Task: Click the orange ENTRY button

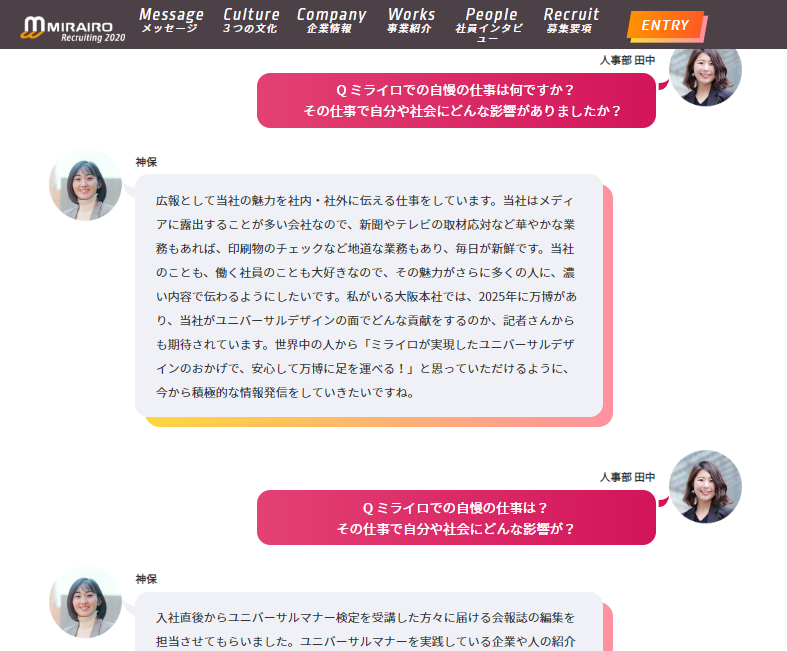Action: point(666,25)
